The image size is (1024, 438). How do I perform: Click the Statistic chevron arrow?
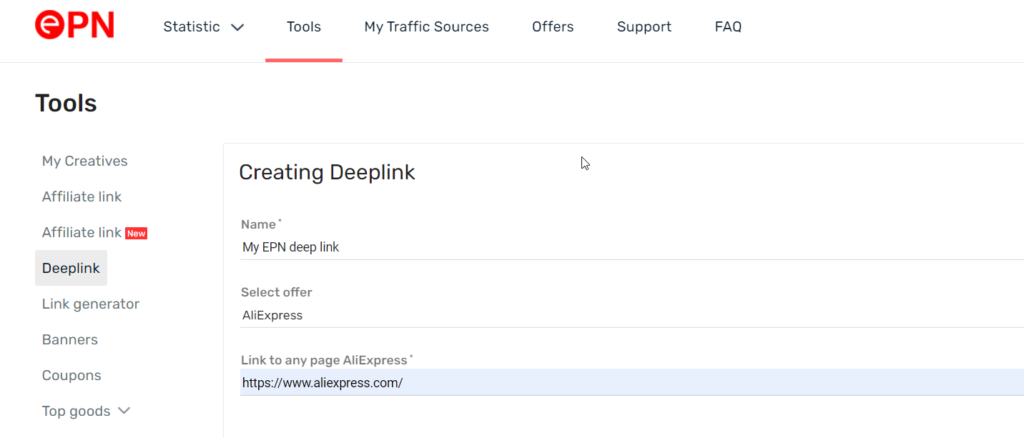[237, 27]
